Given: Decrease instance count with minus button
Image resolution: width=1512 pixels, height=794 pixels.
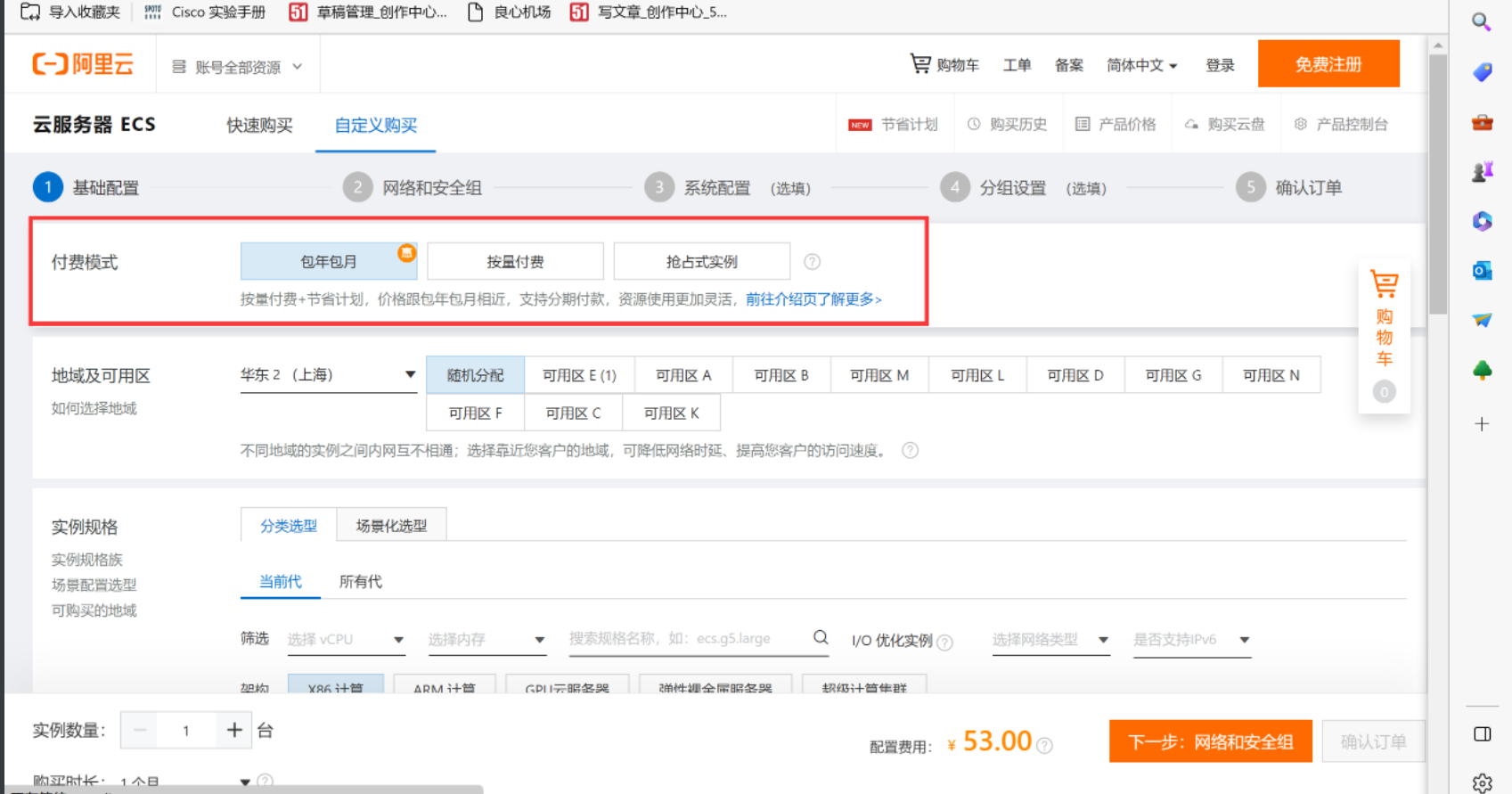Looking at the screenshot, I should coord(139,731).
